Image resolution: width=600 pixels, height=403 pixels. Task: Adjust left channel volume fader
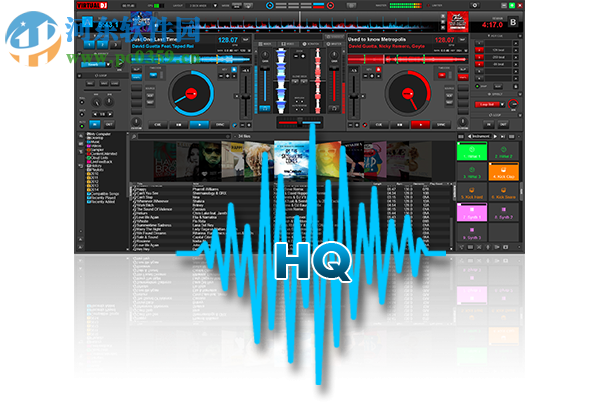[265, 86]
